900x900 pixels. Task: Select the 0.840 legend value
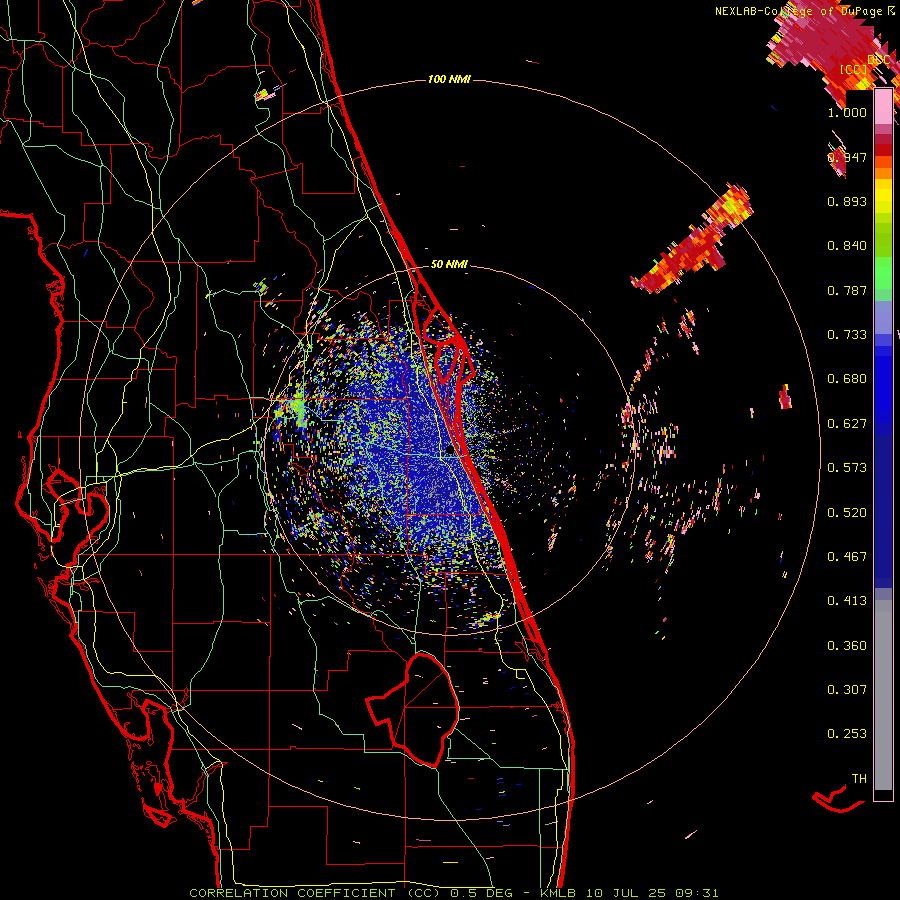coord(847,246)
